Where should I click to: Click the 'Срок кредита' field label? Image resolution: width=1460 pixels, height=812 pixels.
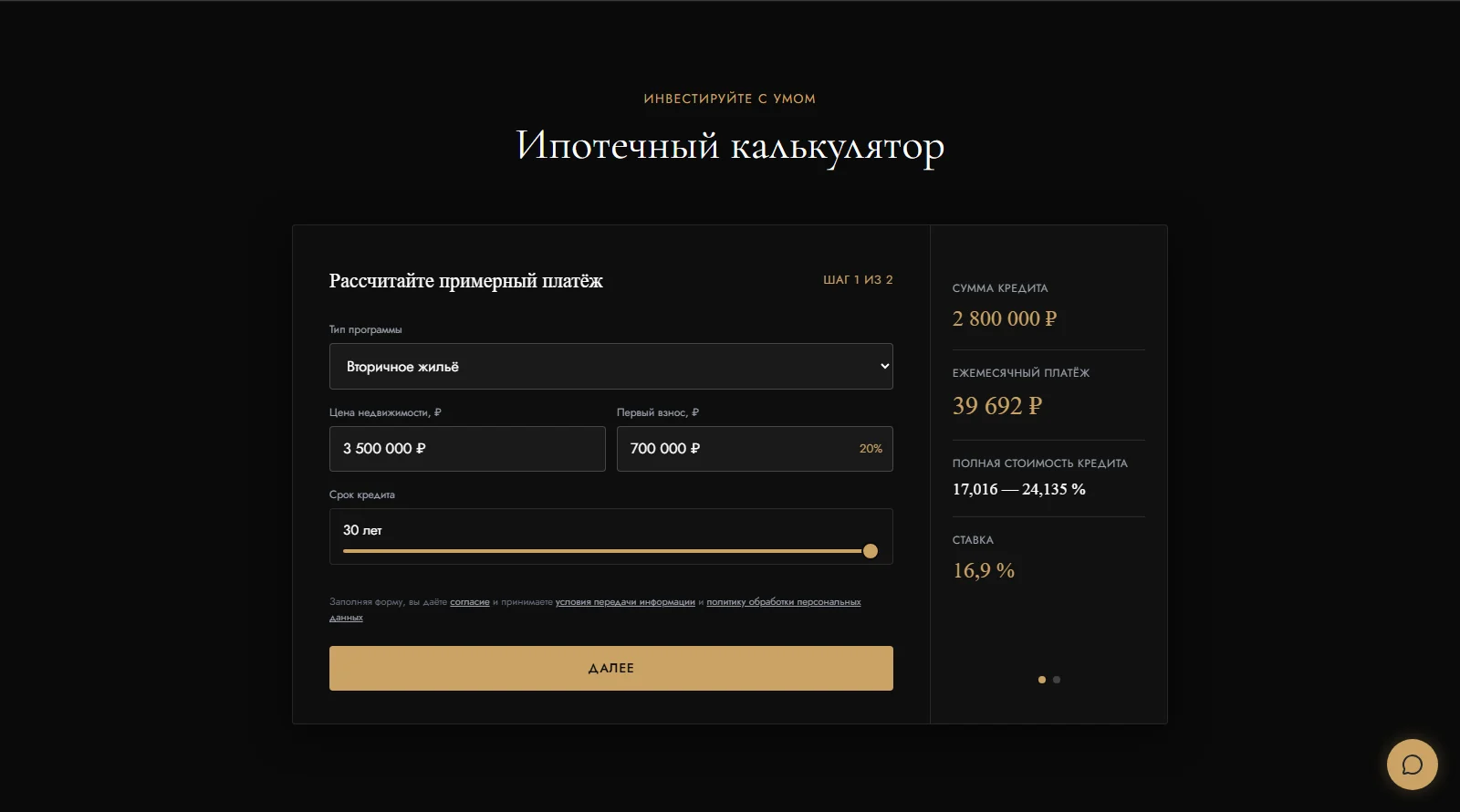362,494
